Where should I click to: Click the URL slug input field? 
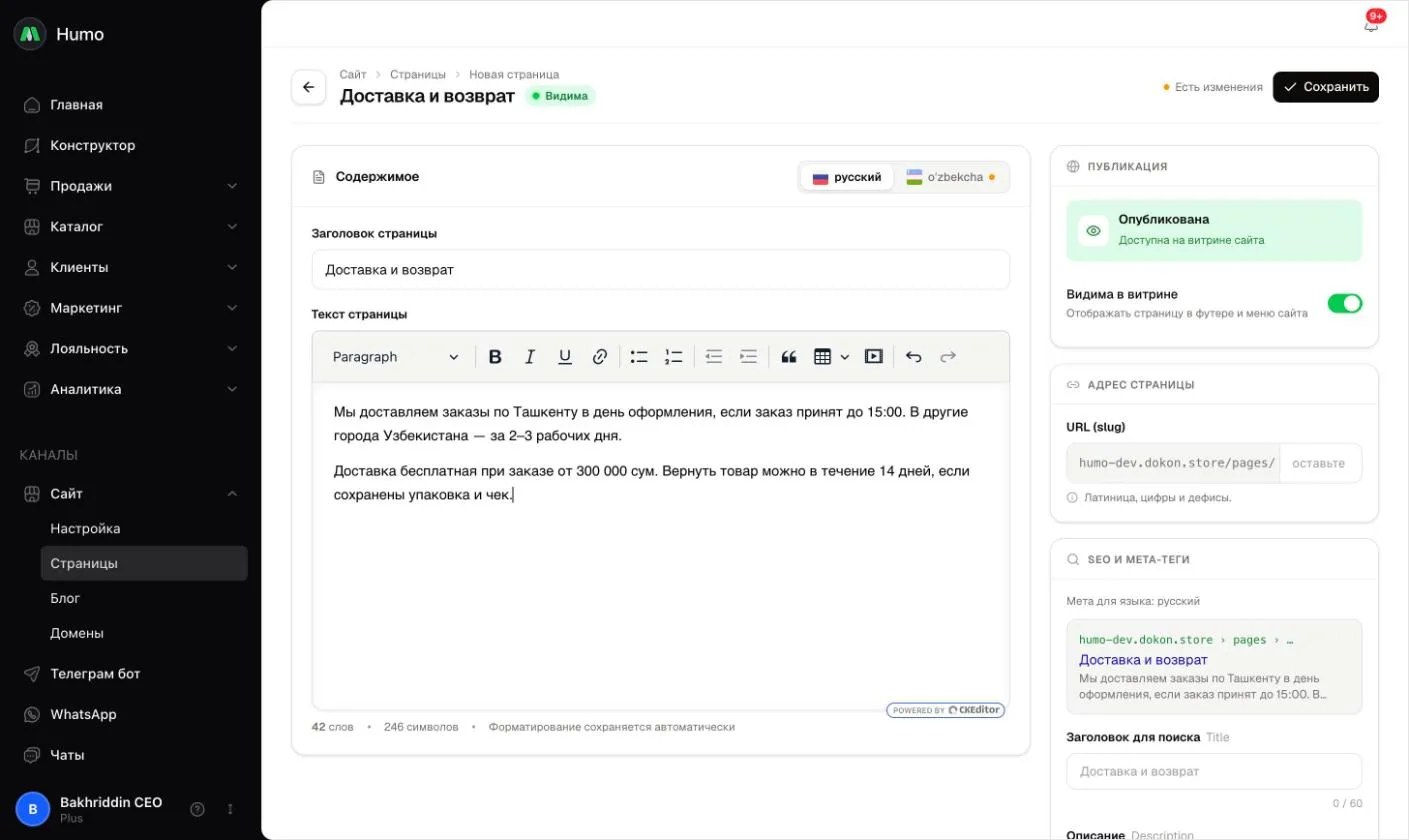(1320, 463)
